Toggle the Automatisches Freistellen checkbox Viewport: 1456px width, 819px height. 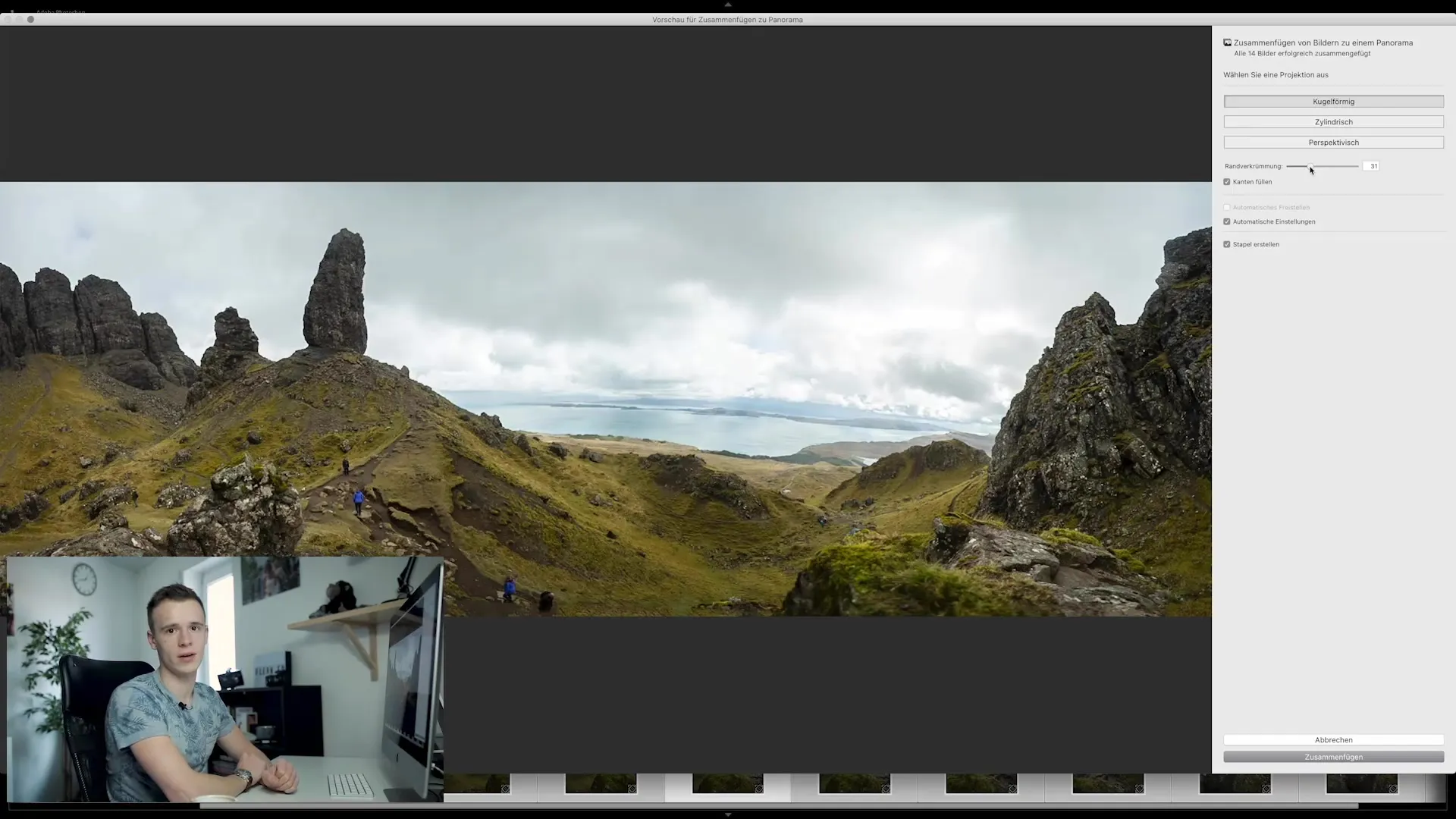1227,207
